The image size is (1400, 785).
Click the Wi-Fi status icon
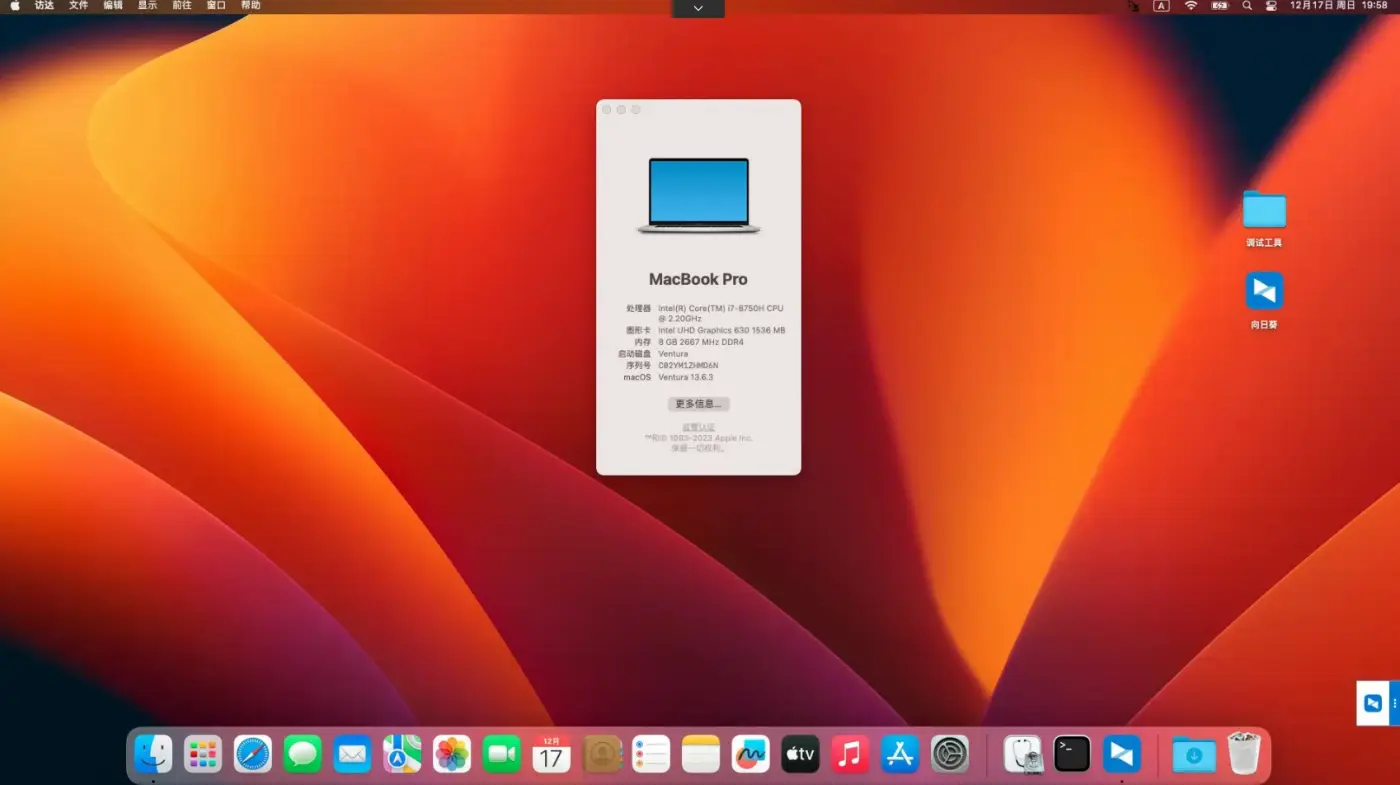tap(1192, 6)
